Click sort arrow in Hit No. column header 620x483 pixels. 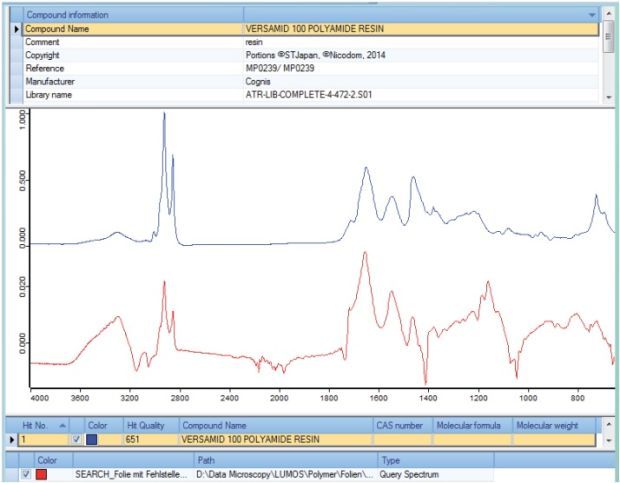click(63, 425)
